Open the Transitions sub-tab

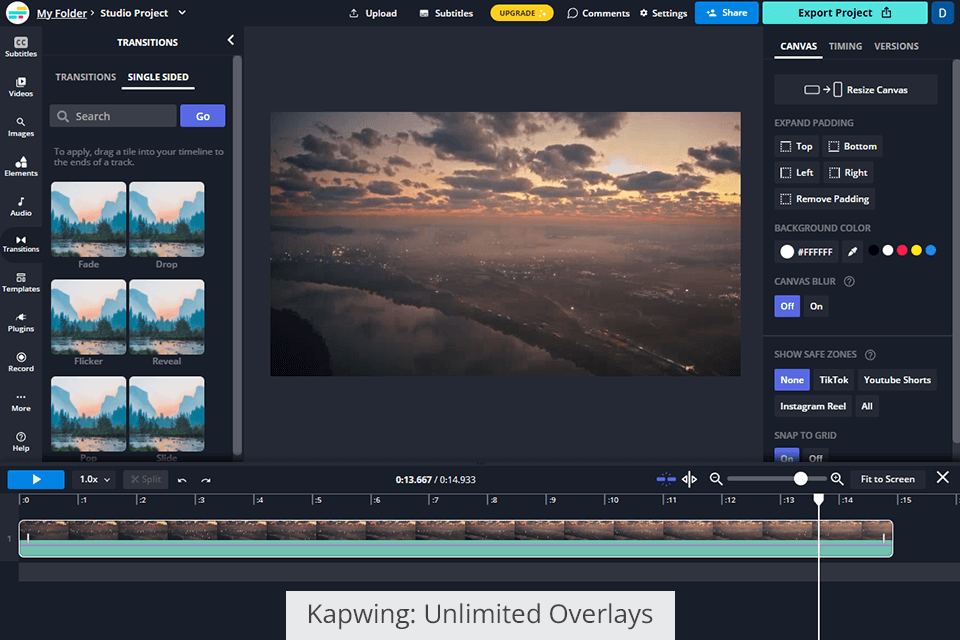tap(85, 77)
